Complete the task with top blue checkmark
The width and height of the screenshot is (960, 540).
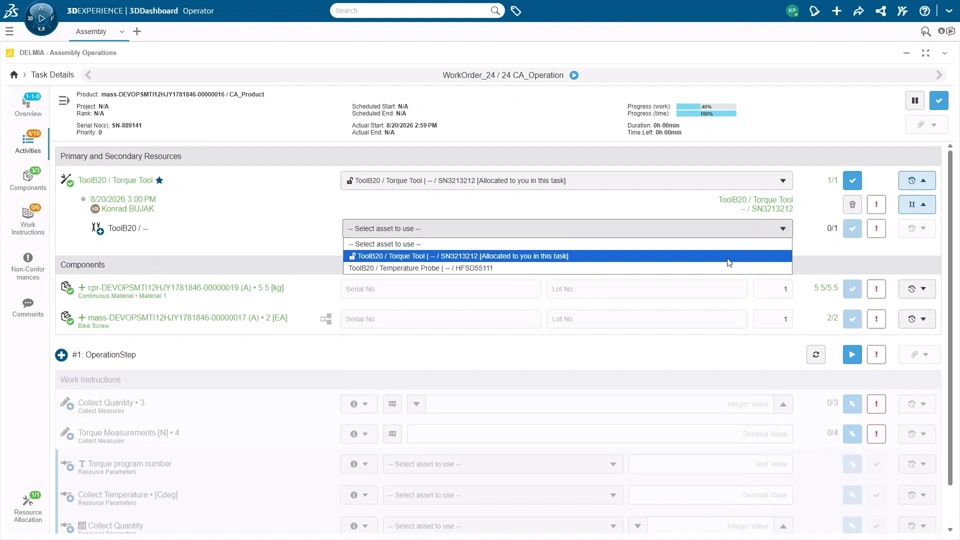tap(939, 100)
